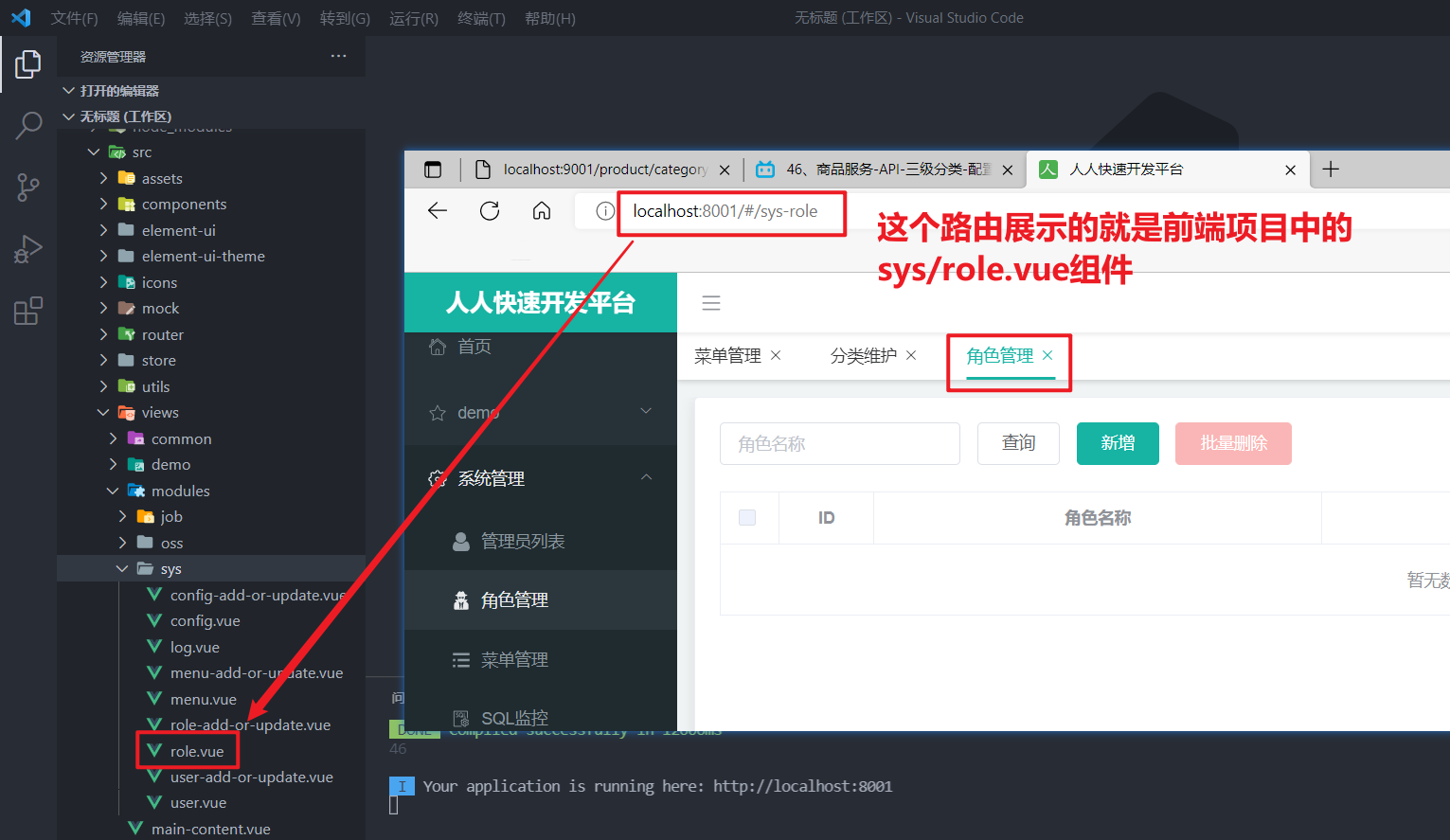
Task: Select 角色管理 in sidebar menu
Action: (541, 600)
